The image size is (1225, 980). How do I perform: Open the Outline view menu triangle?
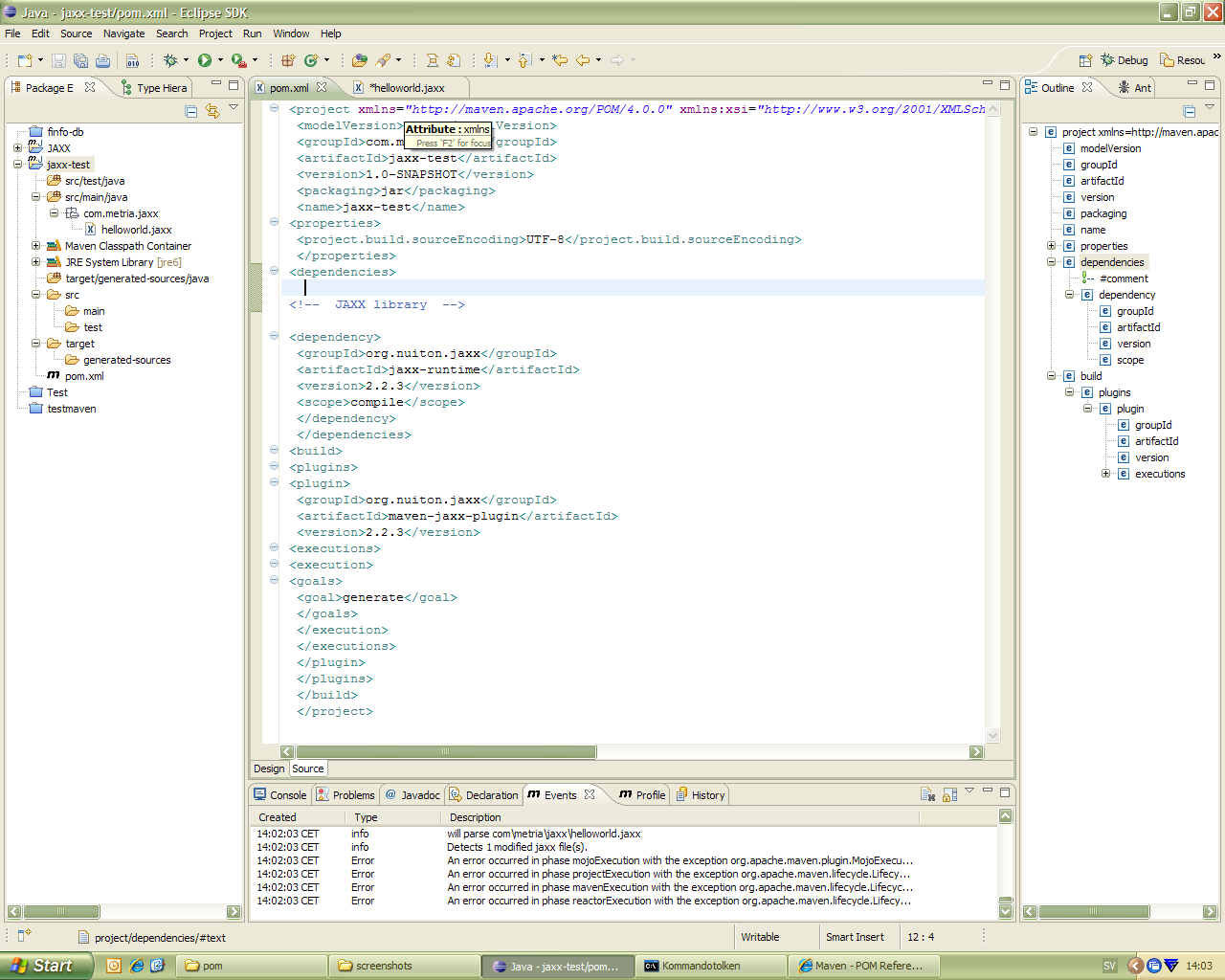coord(1210,107)
